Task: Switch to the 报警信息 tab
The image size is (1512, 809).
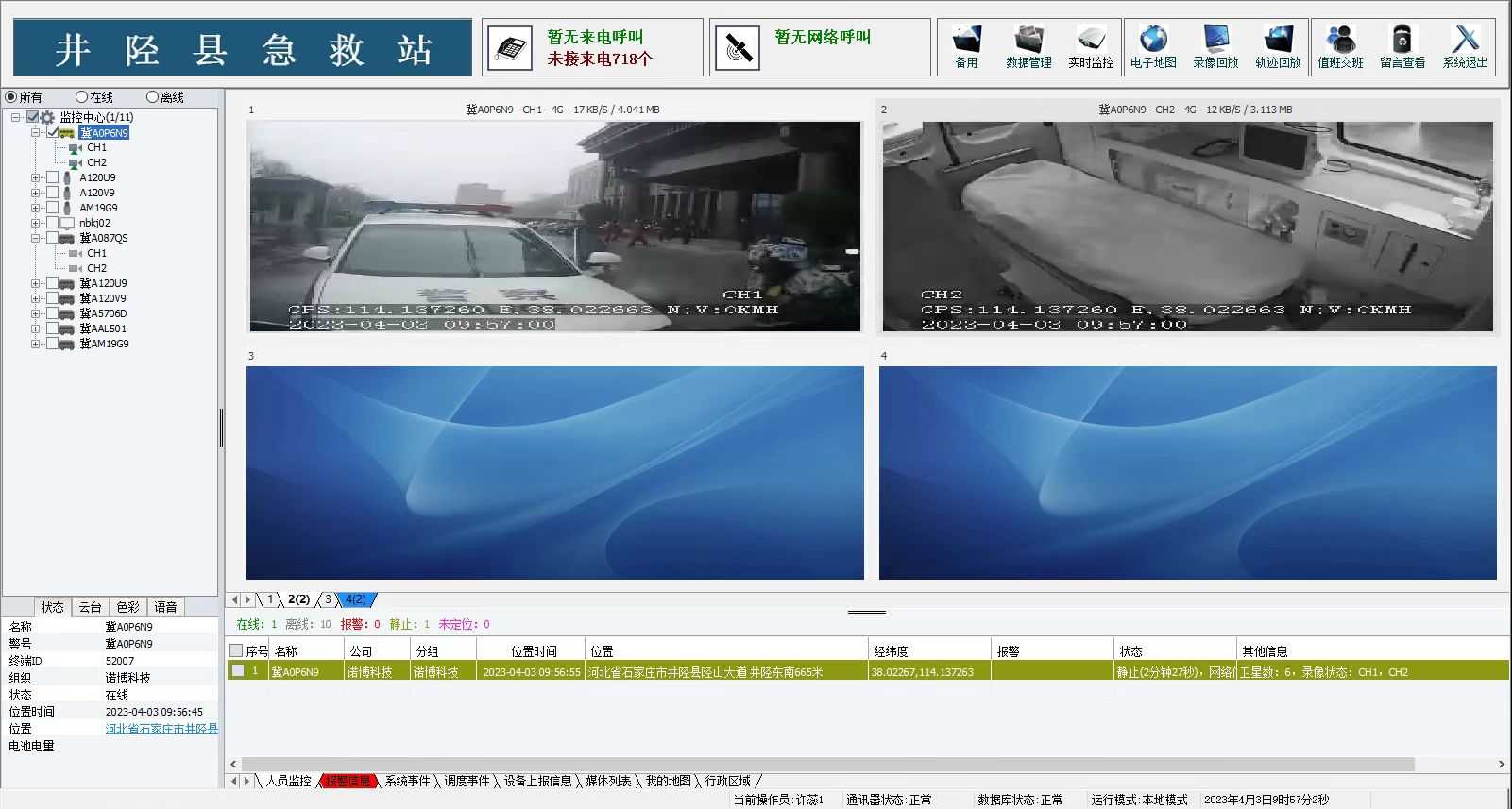Action: coord(348,781)
